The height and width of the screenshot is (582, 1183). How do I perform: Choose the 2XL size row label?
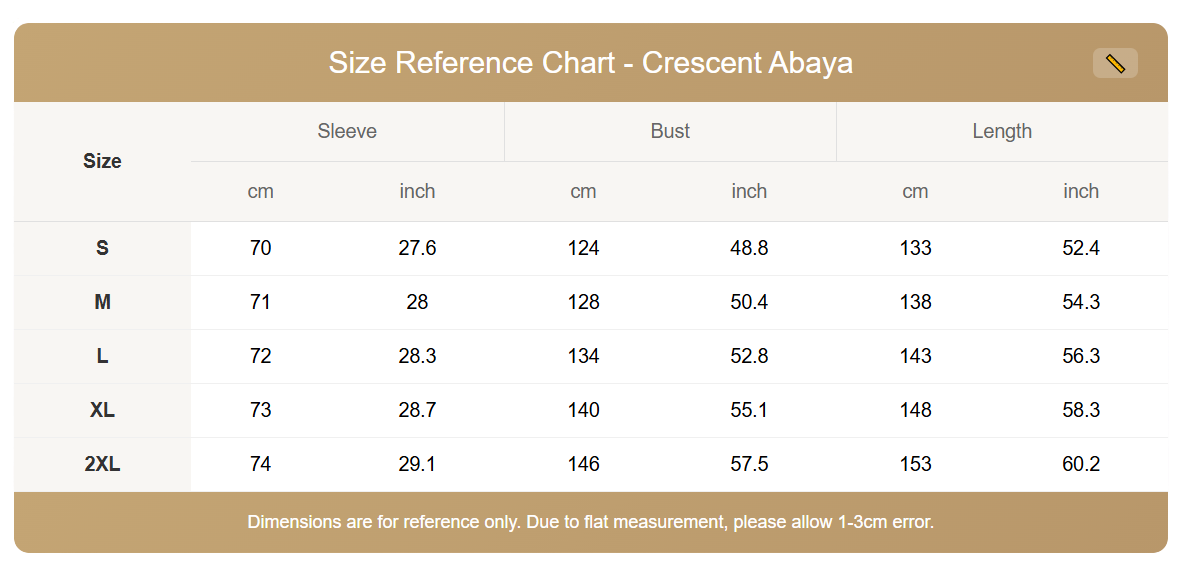point(102,464)
